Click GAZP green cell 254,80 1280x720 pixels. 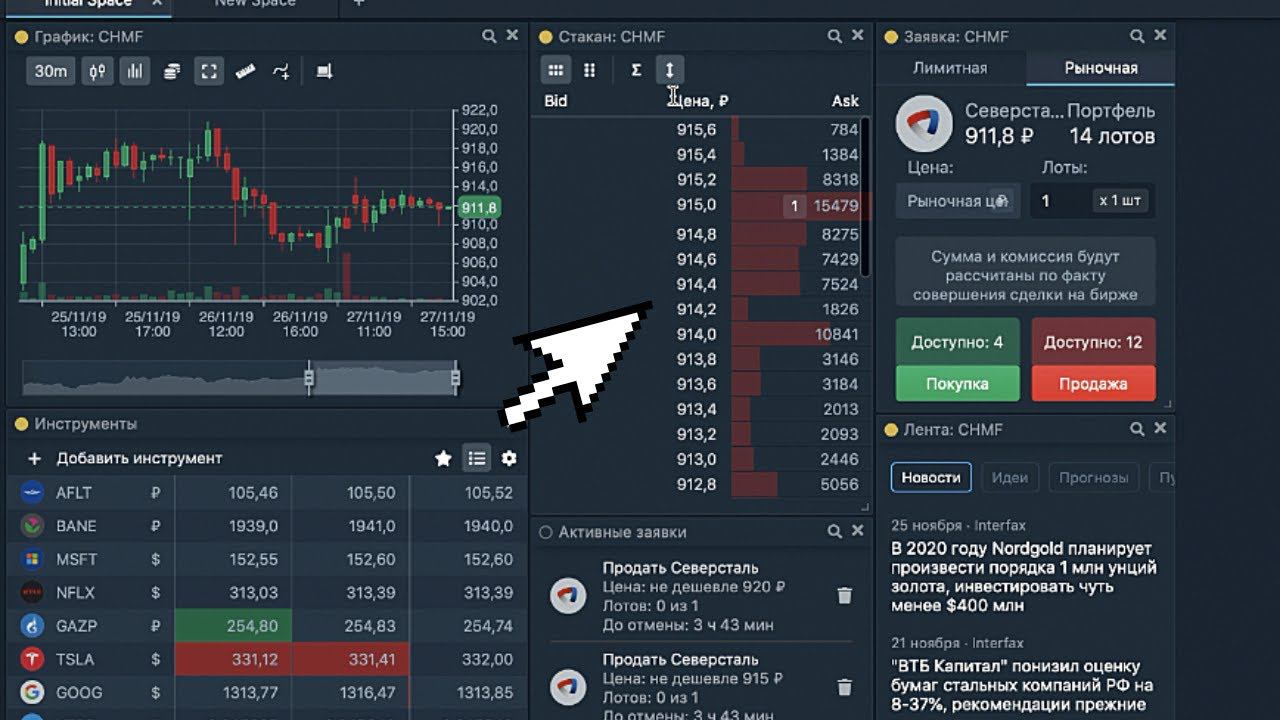(x=233, y=626)
